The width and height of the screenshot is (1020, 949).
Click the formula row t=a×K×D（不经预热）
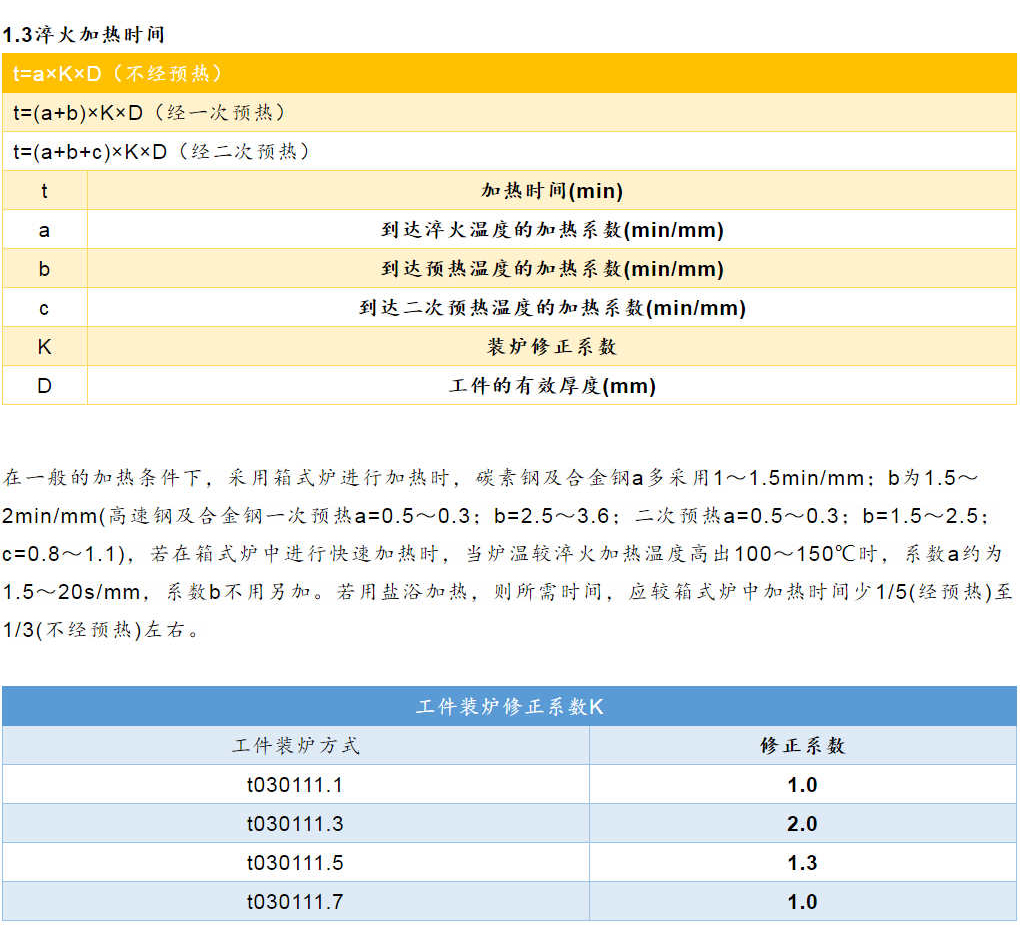pyautogui.click(x=120, y=73)
